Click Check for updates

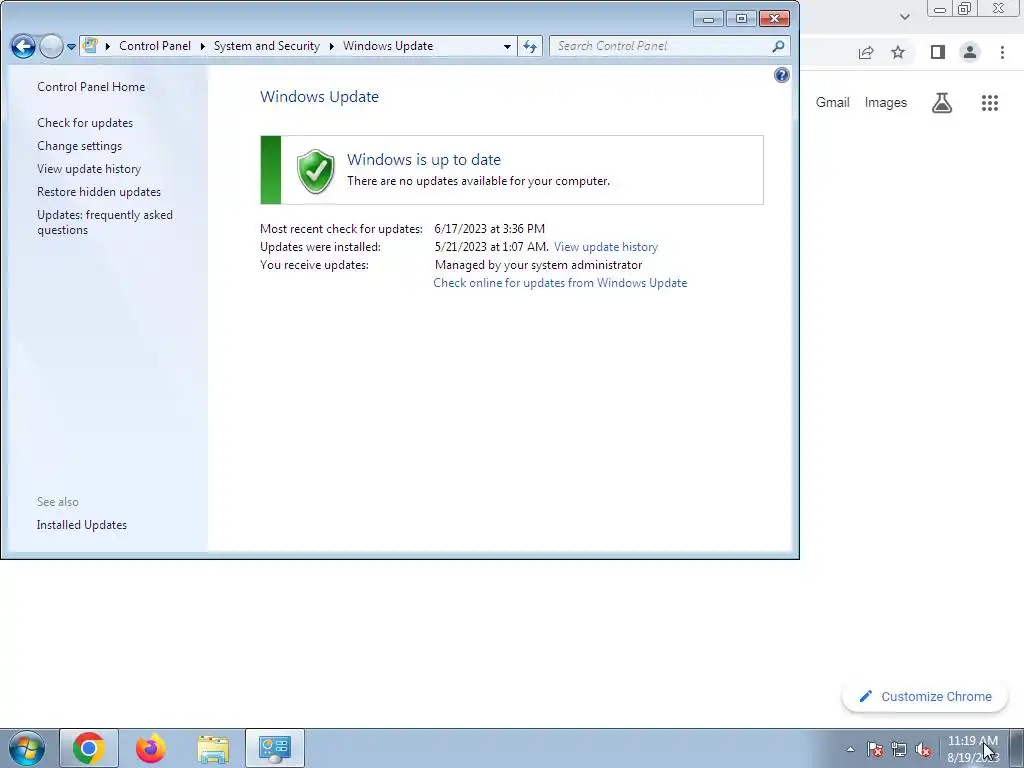coord(85,123)
